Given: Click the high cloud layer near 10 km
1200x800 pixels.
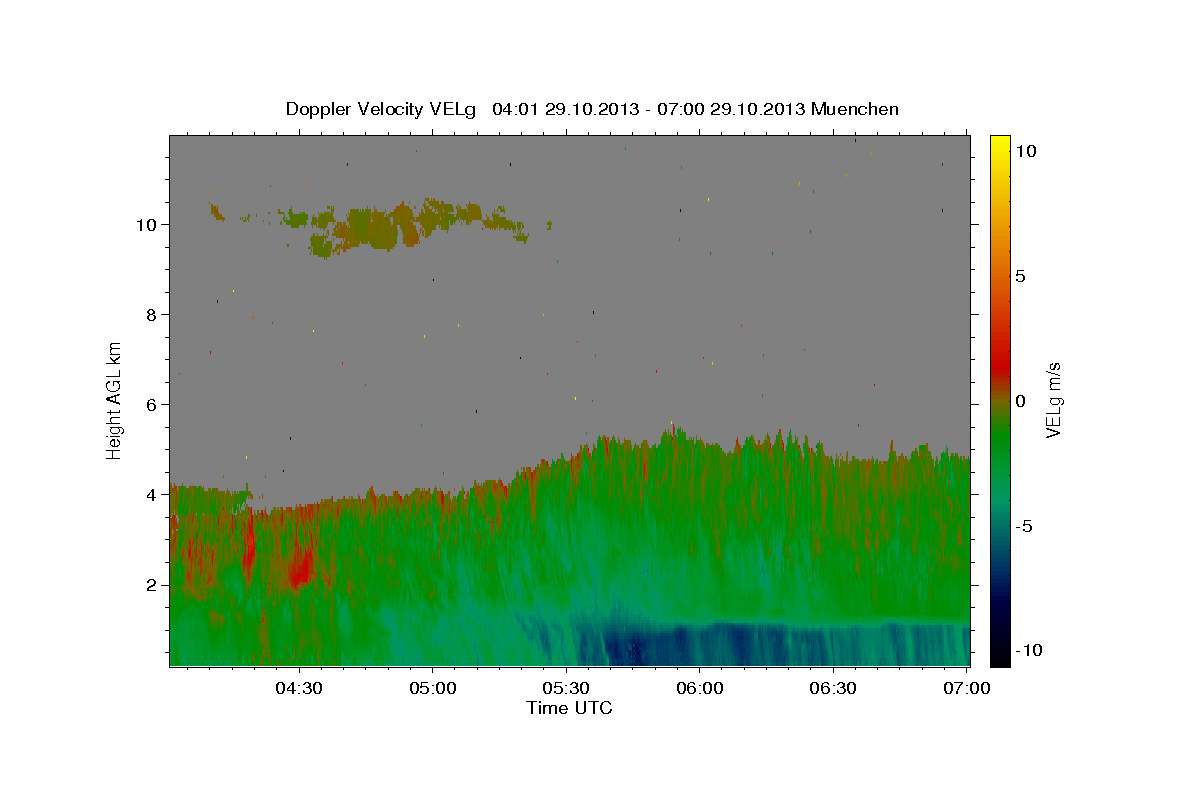Looking at the screenshot, I should point(380,226).
